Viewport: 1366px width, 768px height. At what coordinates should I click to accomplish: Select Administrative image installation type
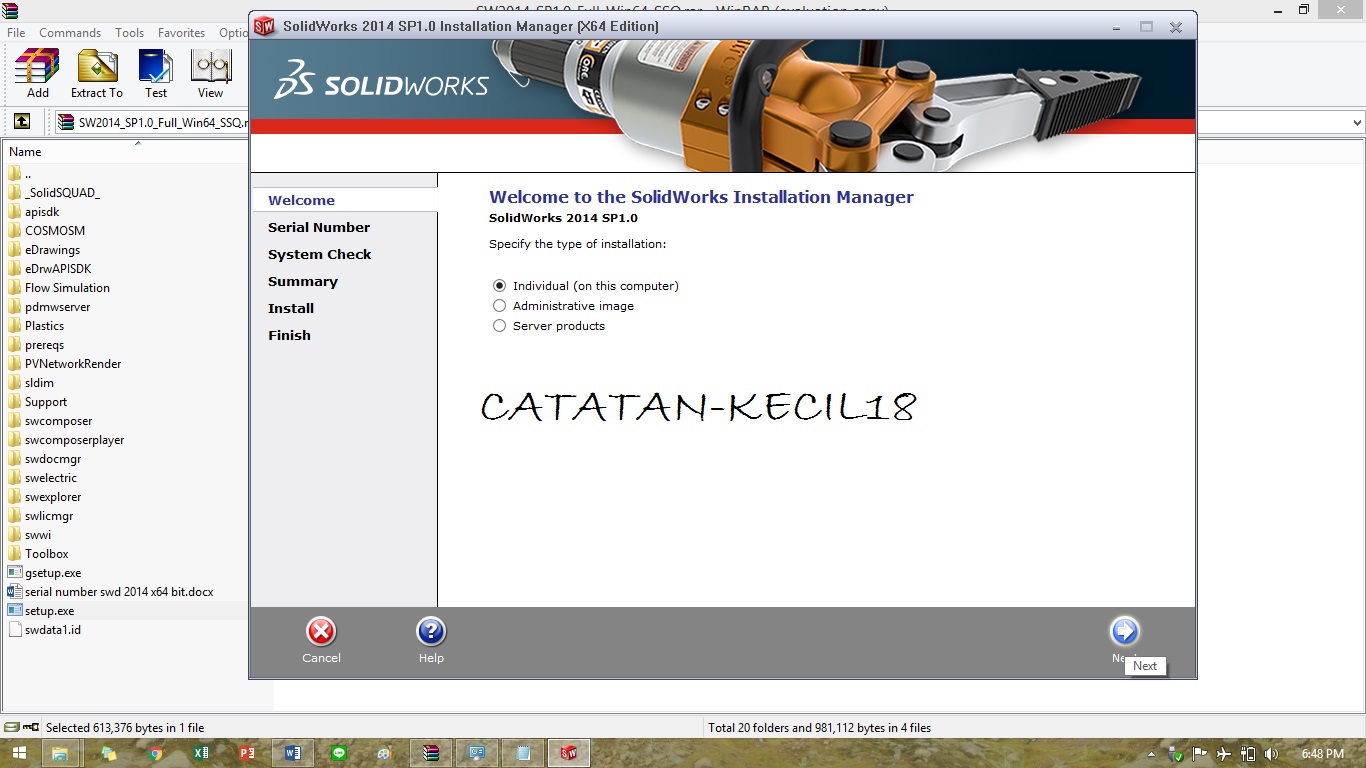point(500,306)
